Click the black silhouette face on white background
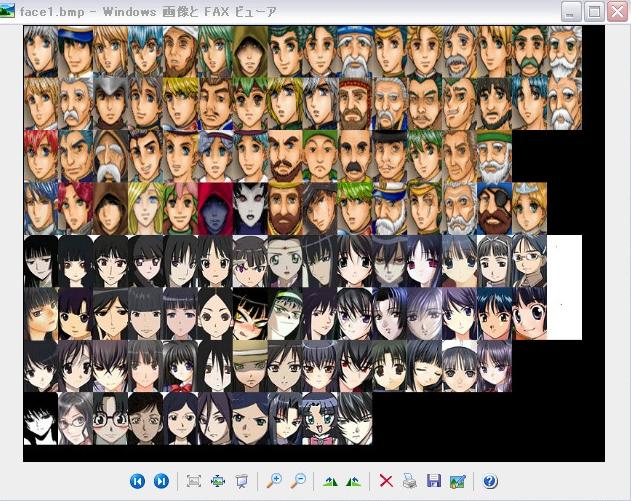 41,419
